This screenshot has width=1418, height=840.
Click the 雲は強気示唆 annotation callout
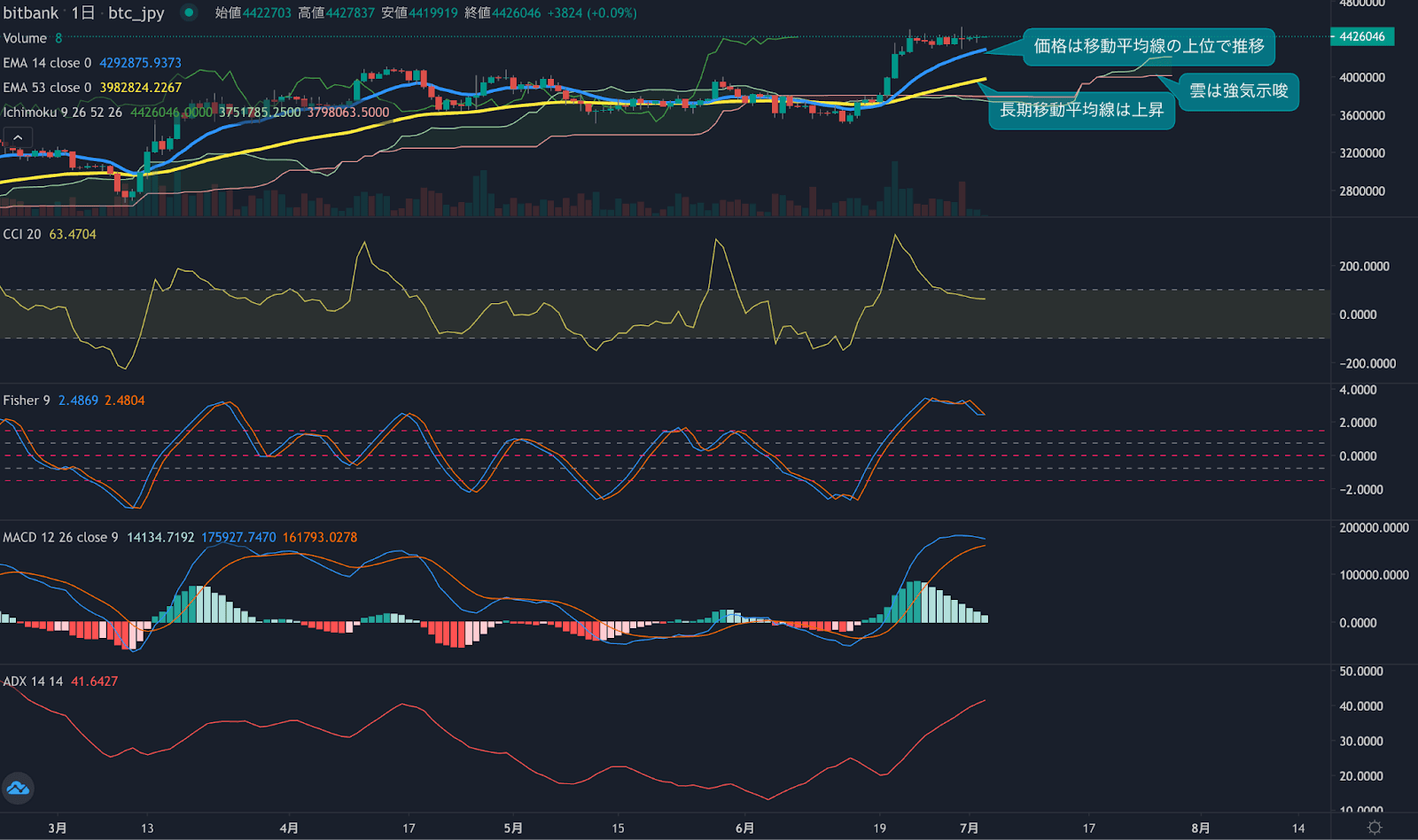click(1238, 91)
